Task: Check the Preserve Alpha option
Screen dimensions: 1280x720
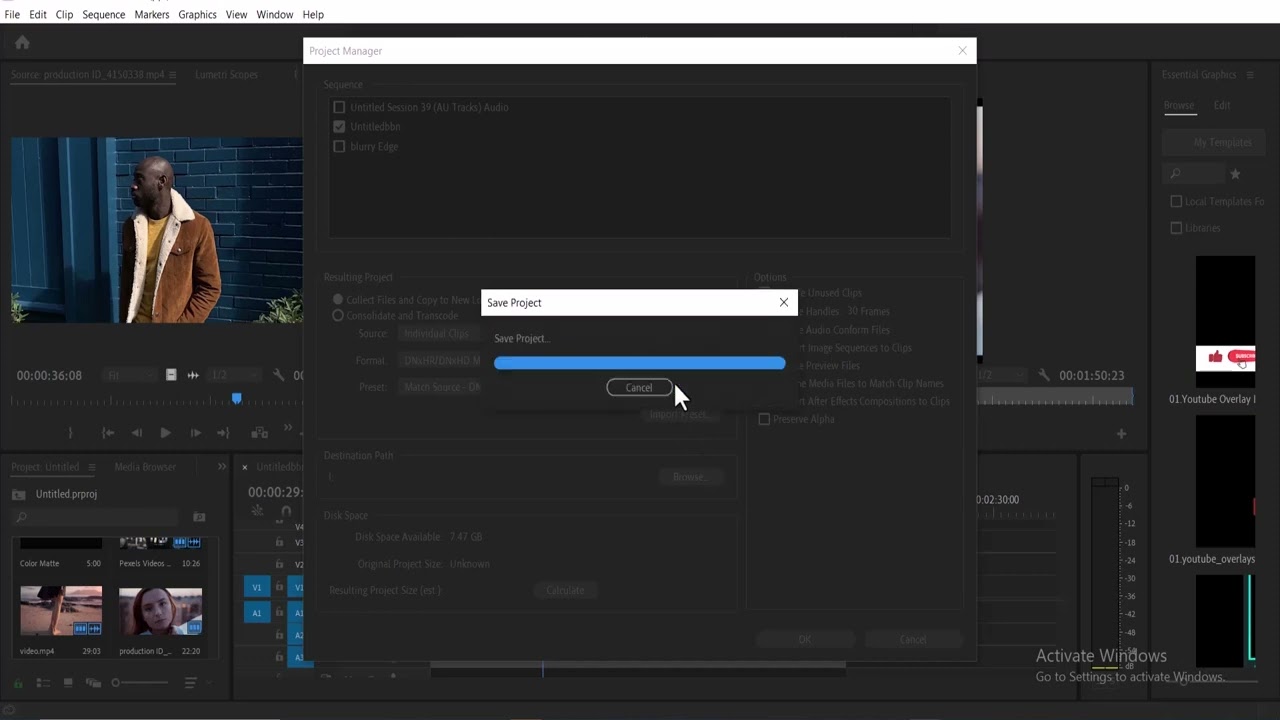Action: click(764, 419)
